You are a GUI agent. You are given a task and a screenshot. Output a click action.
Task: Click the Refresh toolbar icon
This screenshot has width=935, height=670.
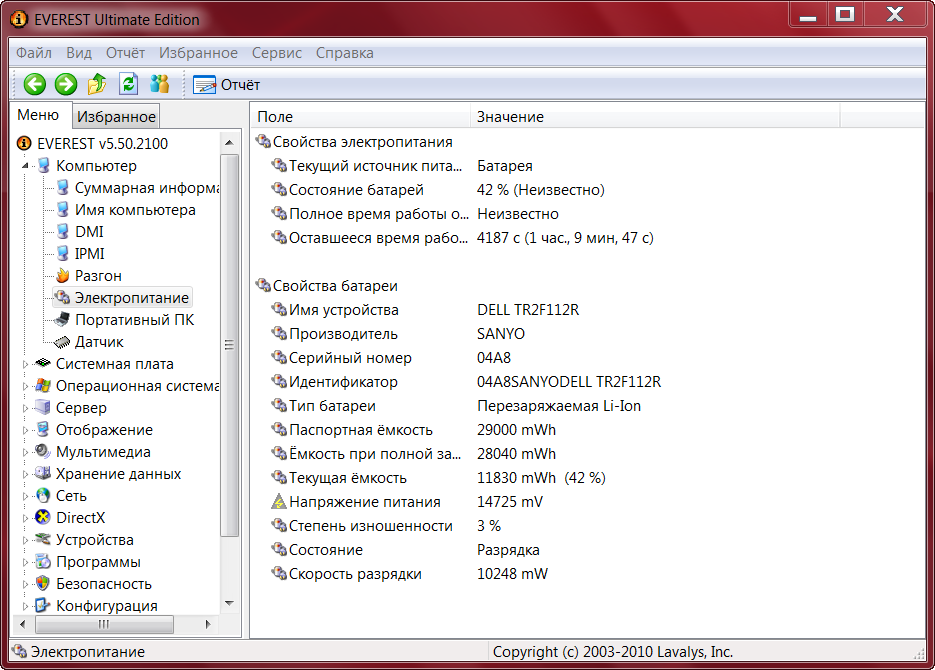click(128, 85)
